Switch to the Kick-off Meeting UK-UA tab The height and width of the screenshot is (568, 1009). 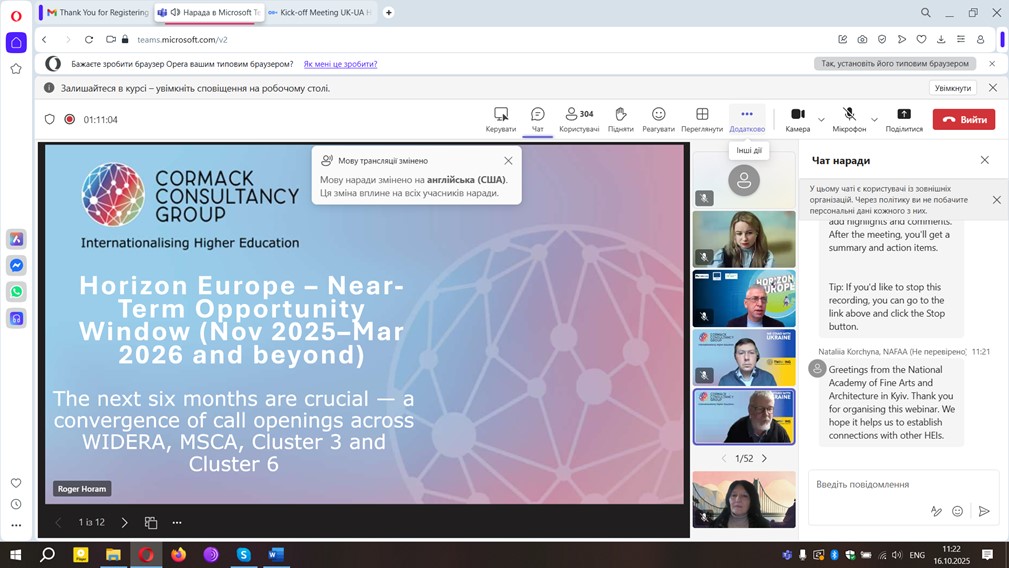point(320,13)
